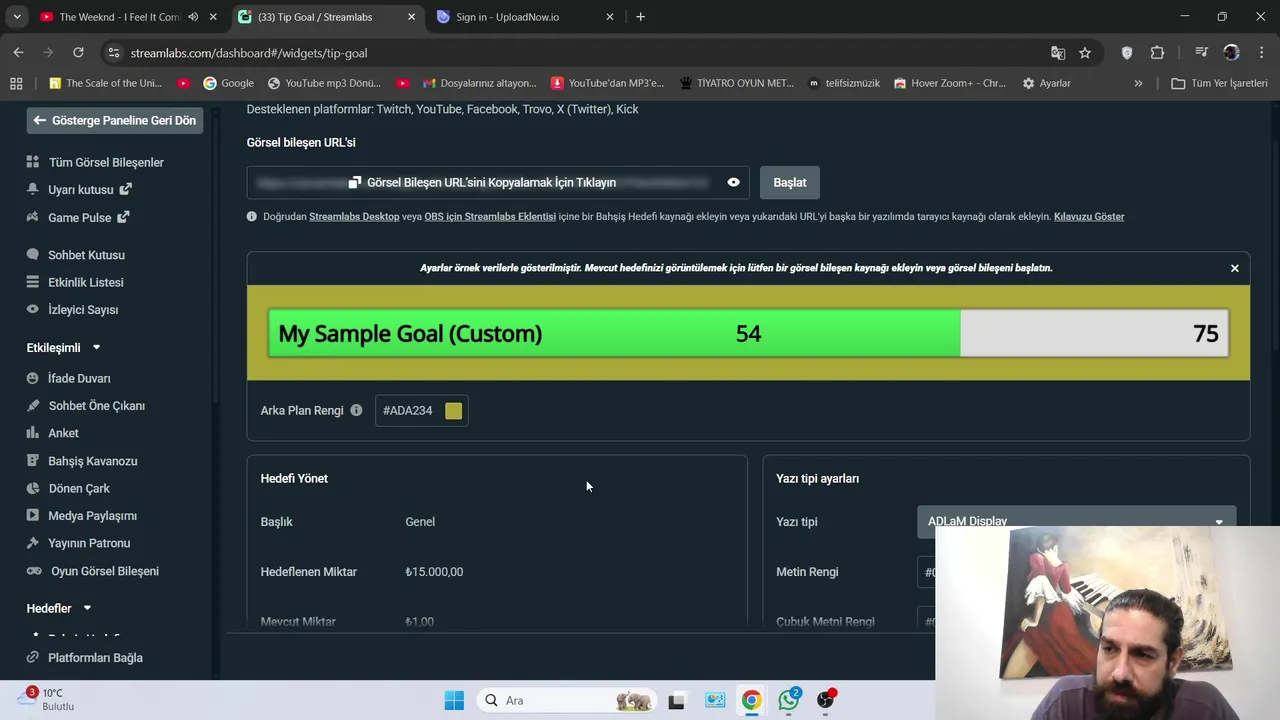The height and width of the screenshot is (720, 1280).
Task: Click info icon beside Arka Plan Rengi
Action: (356, 410)
